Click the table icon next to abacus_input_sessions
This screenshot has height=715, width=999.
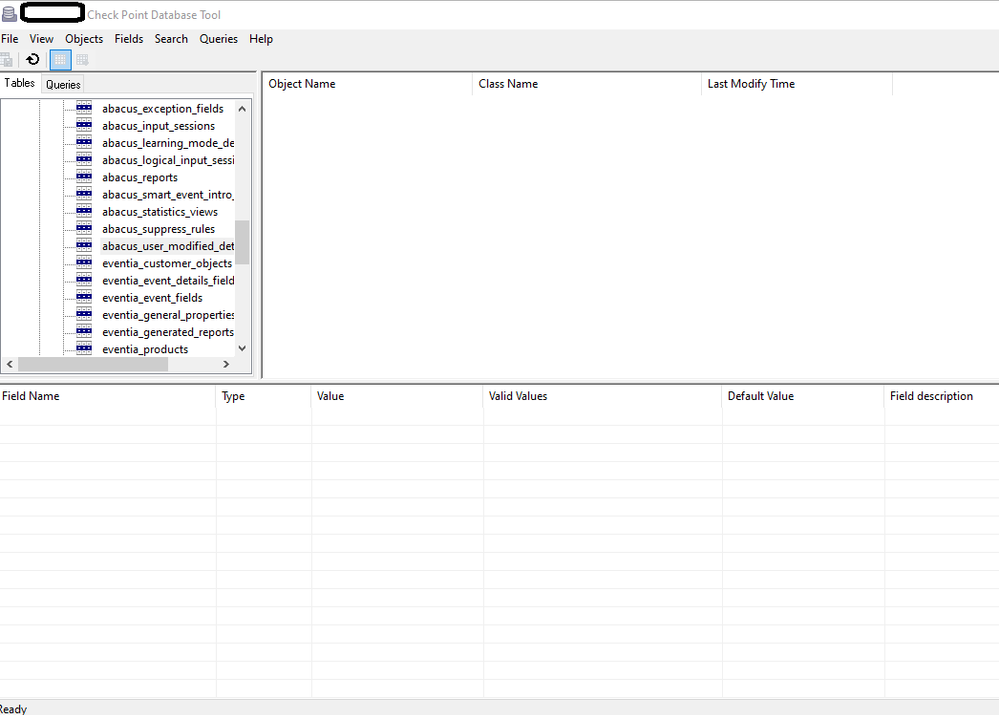tap(84, 126)
